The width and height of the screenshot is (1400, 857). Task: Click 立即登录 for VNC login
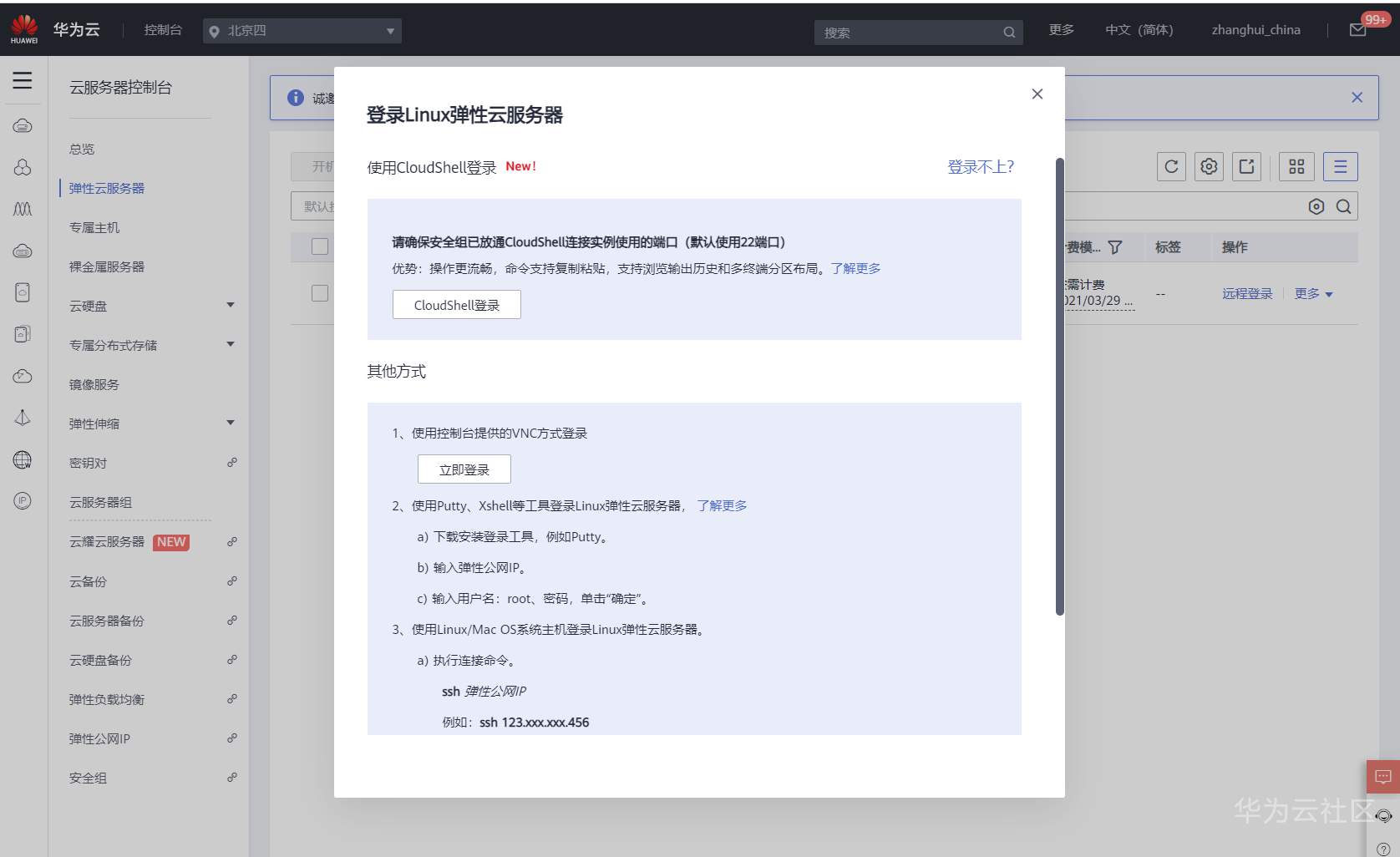464,469
